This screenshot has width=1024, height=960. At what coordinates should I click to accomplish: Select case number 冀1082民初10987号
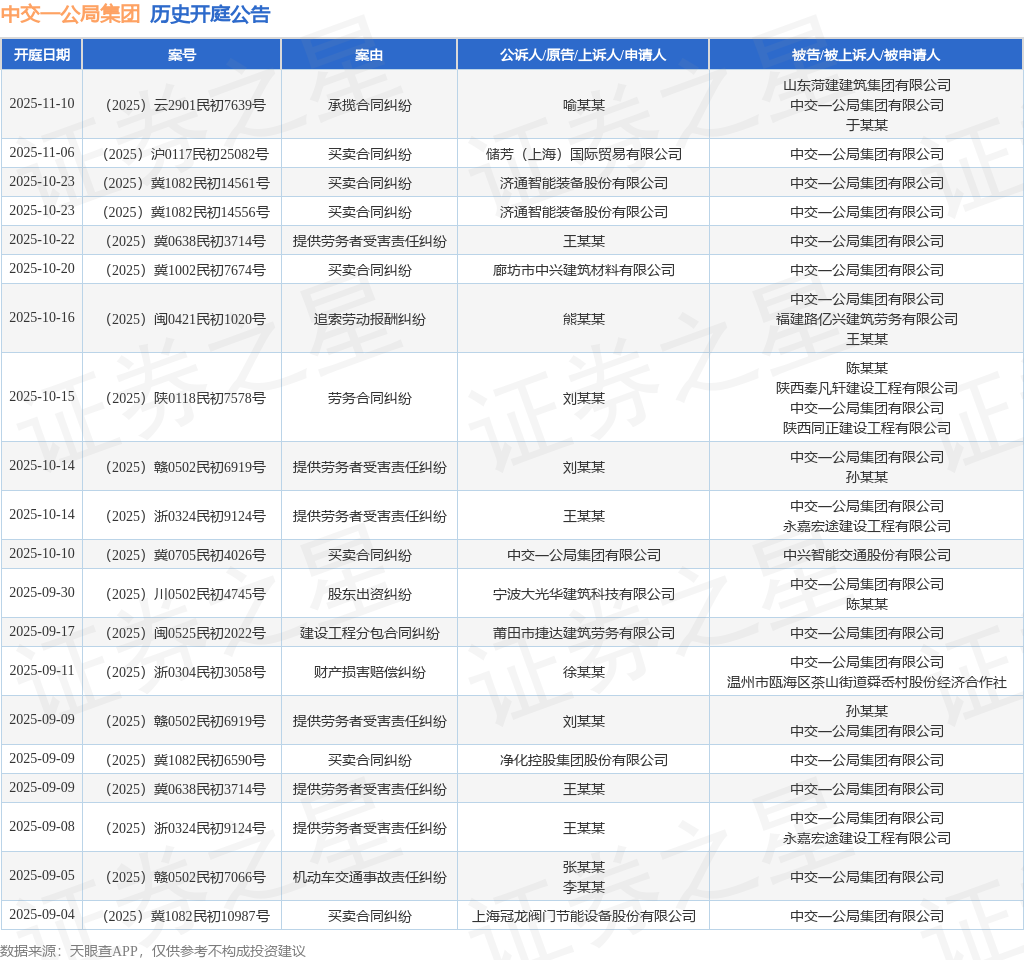pyautogui.click(x=185, y=916)
